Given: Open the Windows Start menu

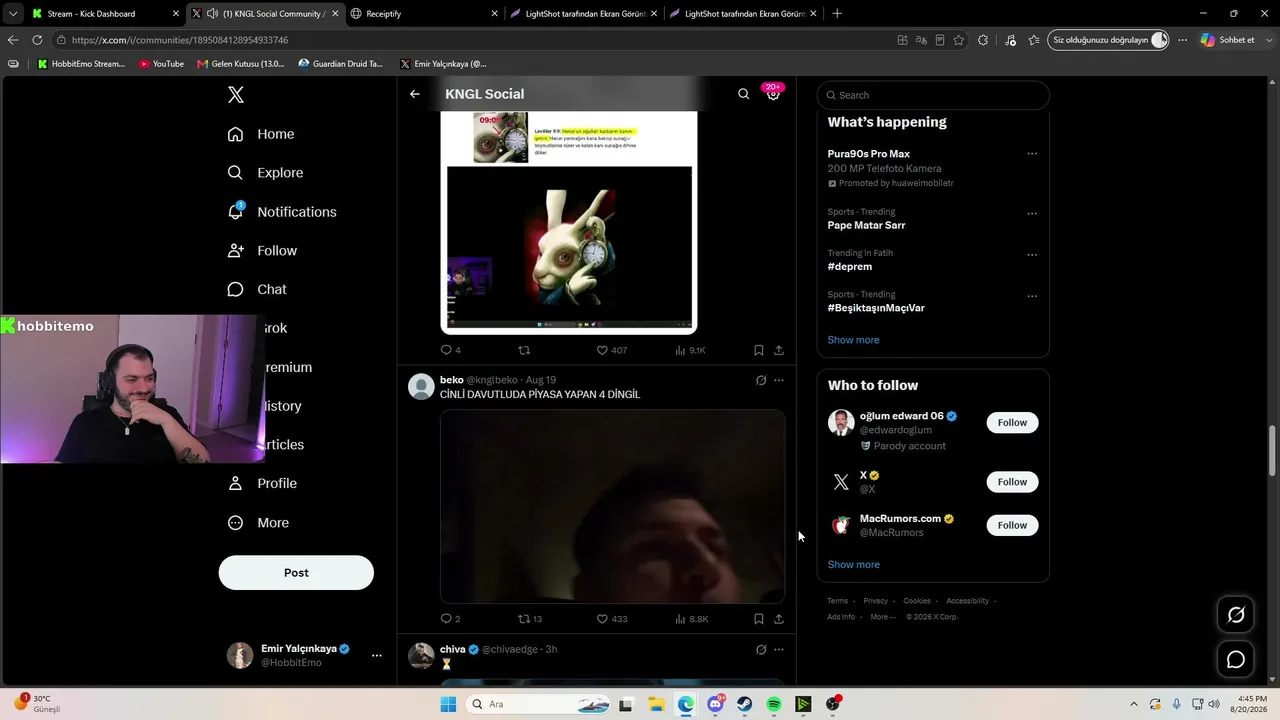Looking at the screenshot, I should pos(448,704).
